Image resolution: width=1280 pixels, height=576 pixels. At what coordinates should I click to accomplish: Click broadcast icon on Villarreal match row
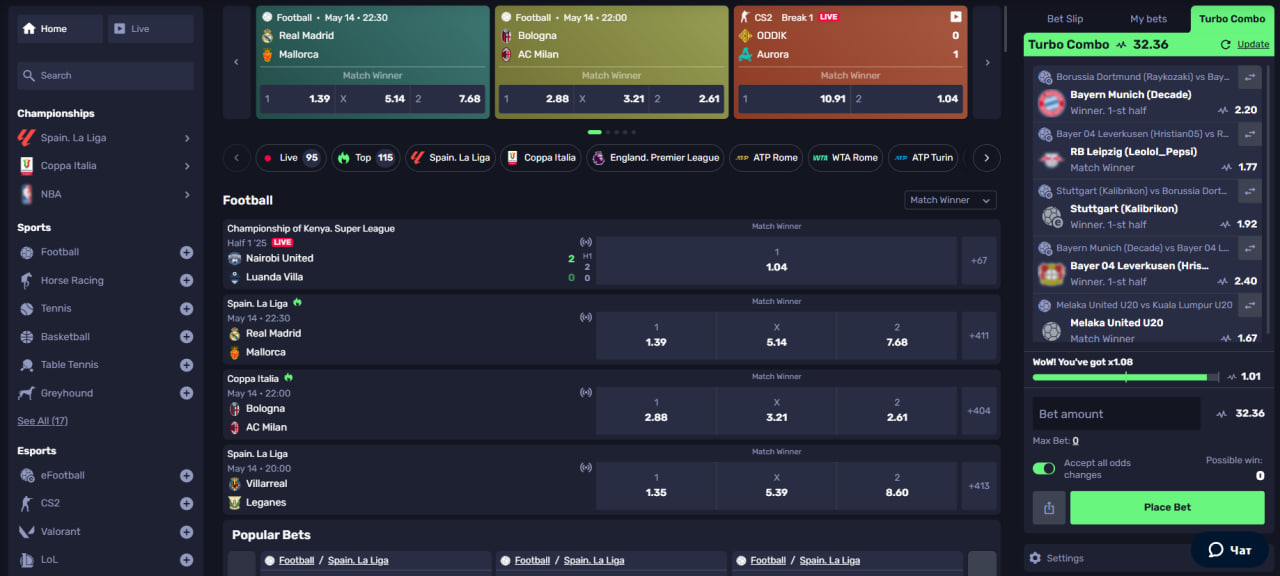[x=586, y=467]
